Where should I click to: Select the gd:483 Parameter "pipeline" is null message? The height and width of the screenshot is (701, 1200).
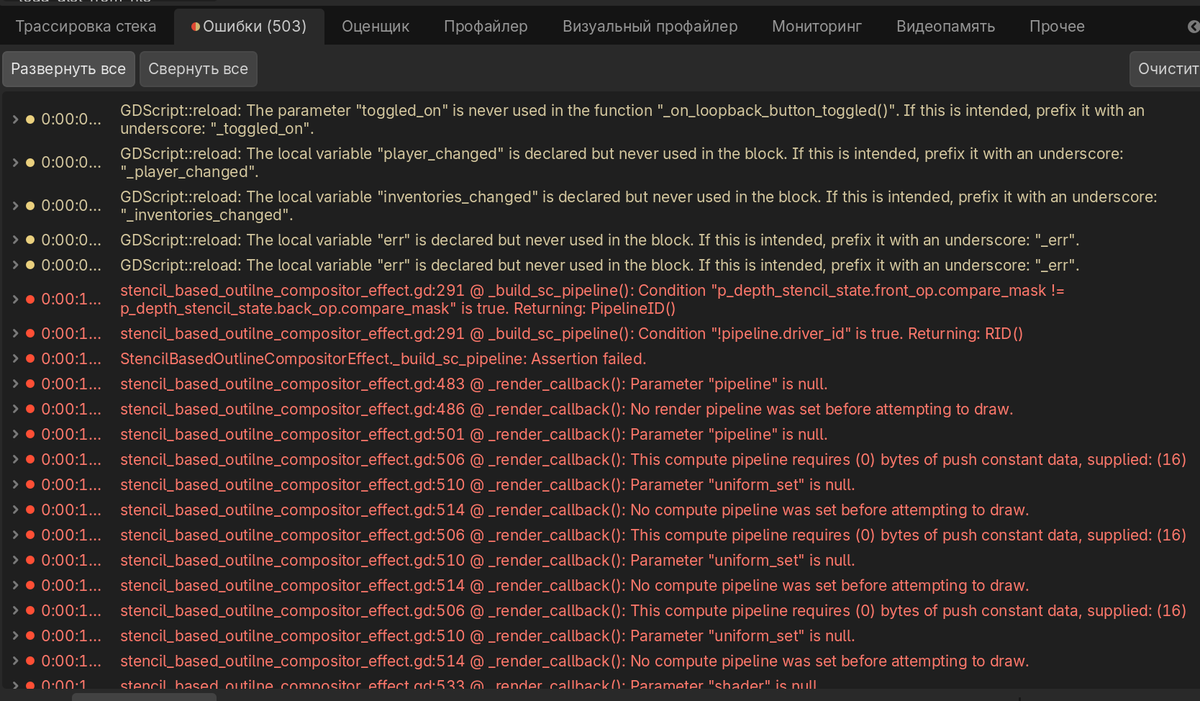tap(473, 383)
